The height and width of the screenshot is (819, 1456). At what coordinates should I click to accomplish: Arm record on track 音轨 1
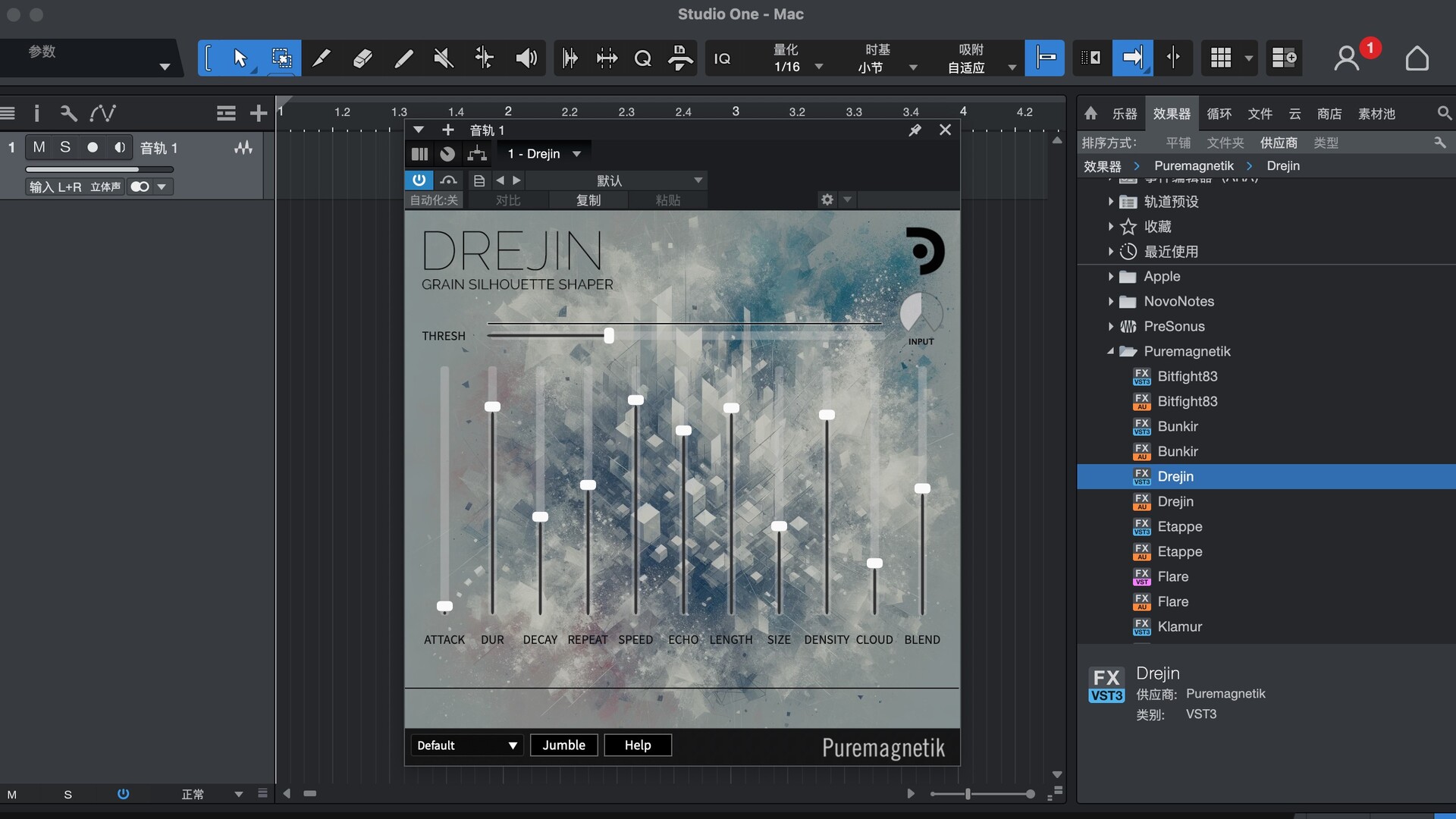[93, 147]
